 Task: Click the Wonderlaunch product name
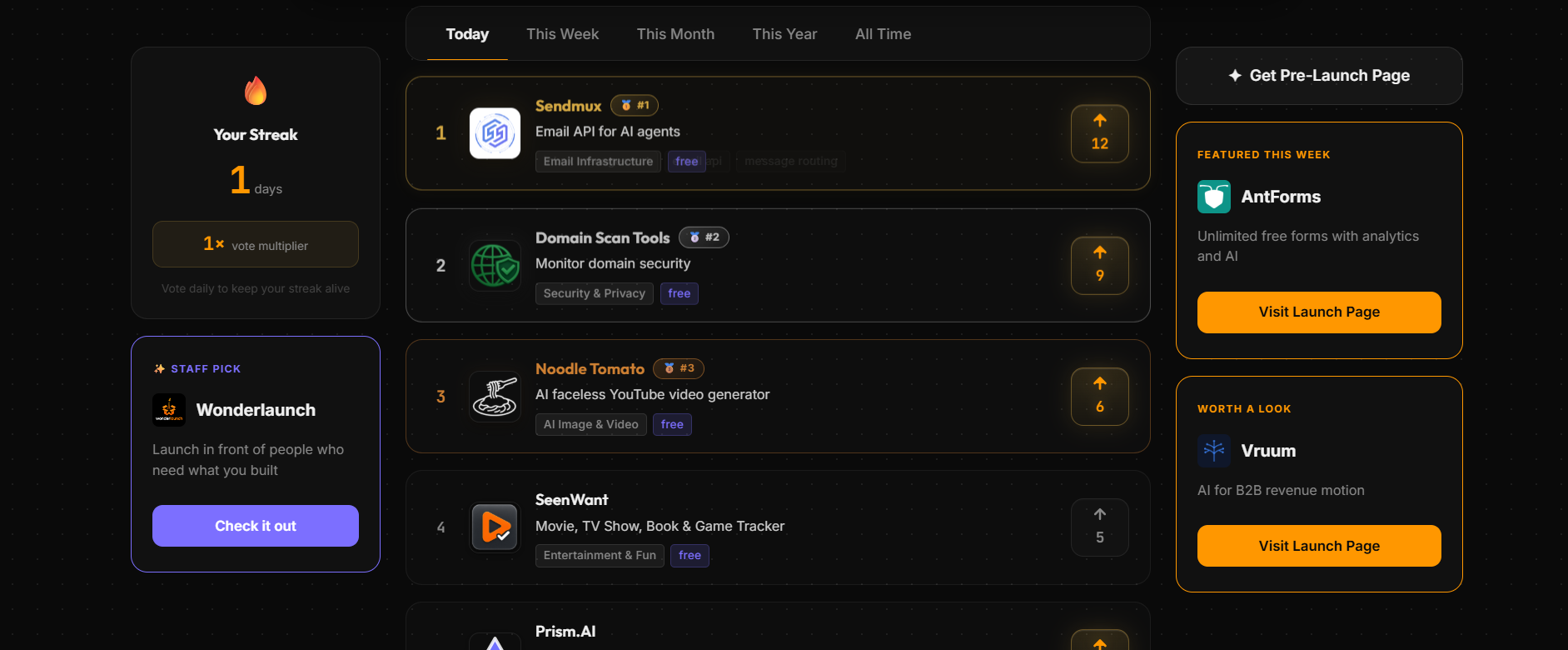pos(256,410)
